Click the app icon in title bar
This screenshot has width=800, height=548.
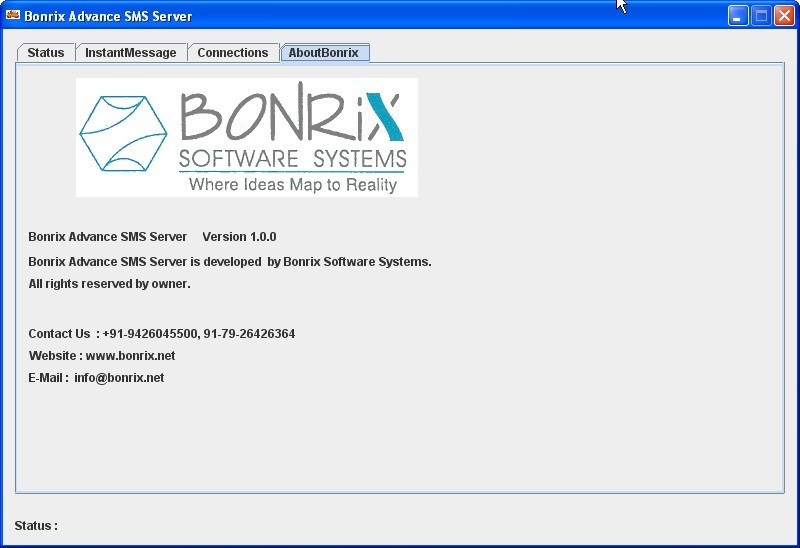click(13, 15)
